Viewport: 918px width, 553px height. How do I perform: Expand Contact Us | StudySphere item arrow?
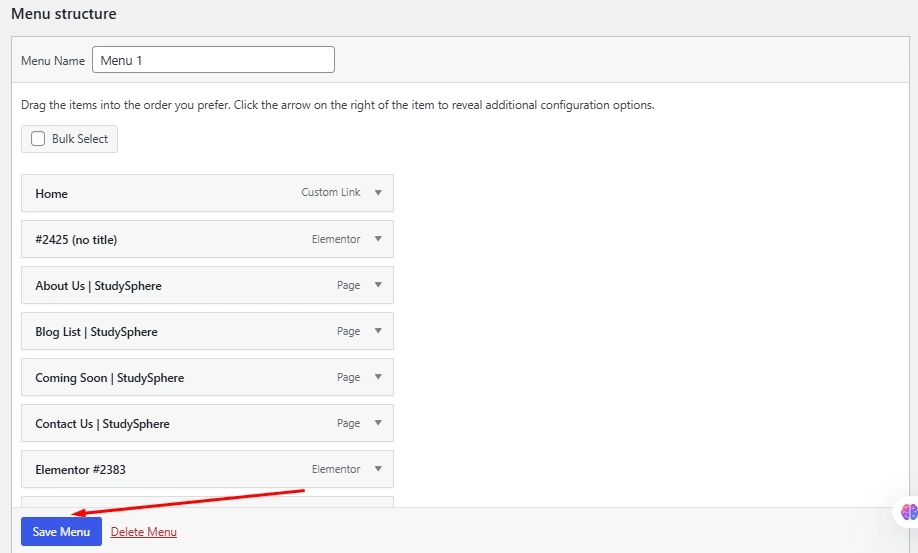pos(378,423)
